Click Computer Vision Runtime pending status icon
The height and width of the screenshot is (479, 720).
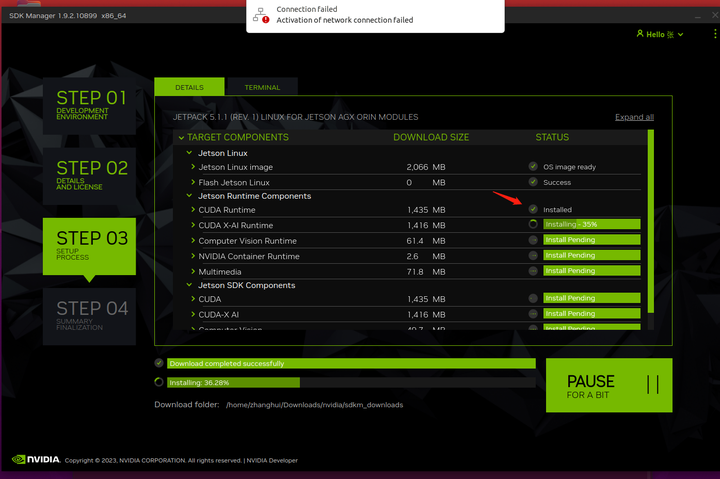(533, 240)
